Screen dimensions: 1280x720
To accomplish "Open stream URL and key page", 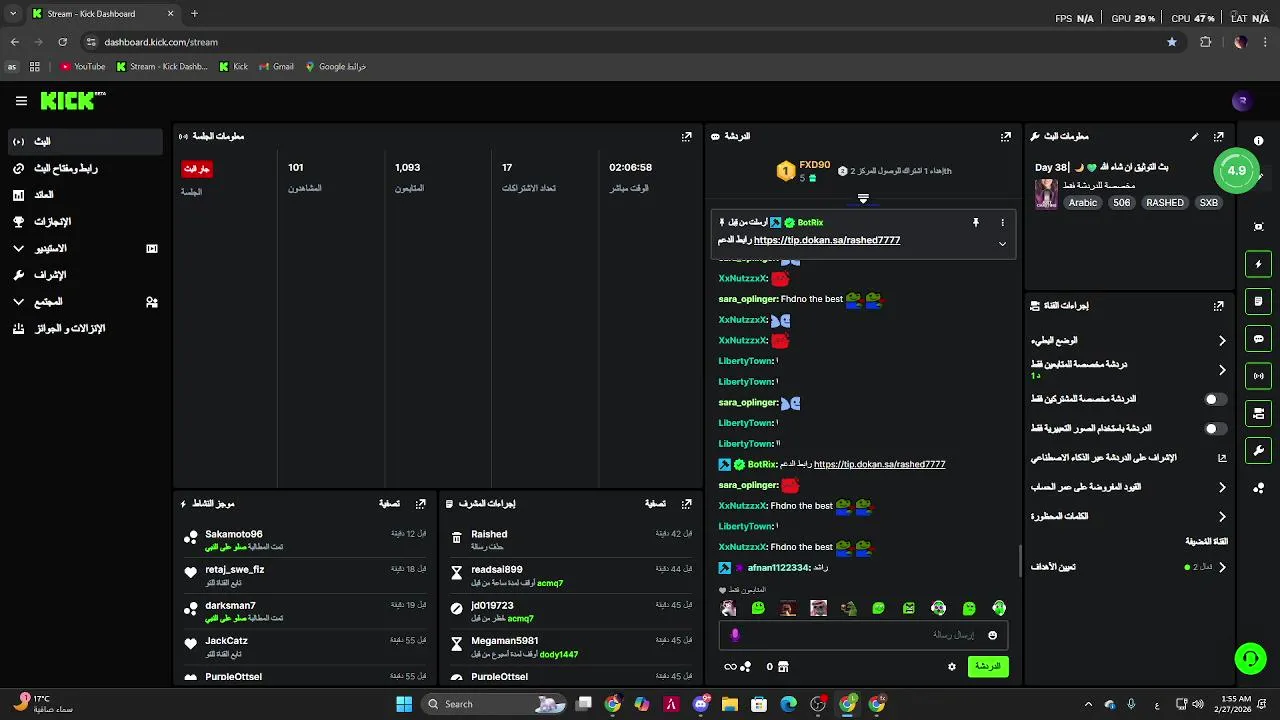I will (85, 169).
